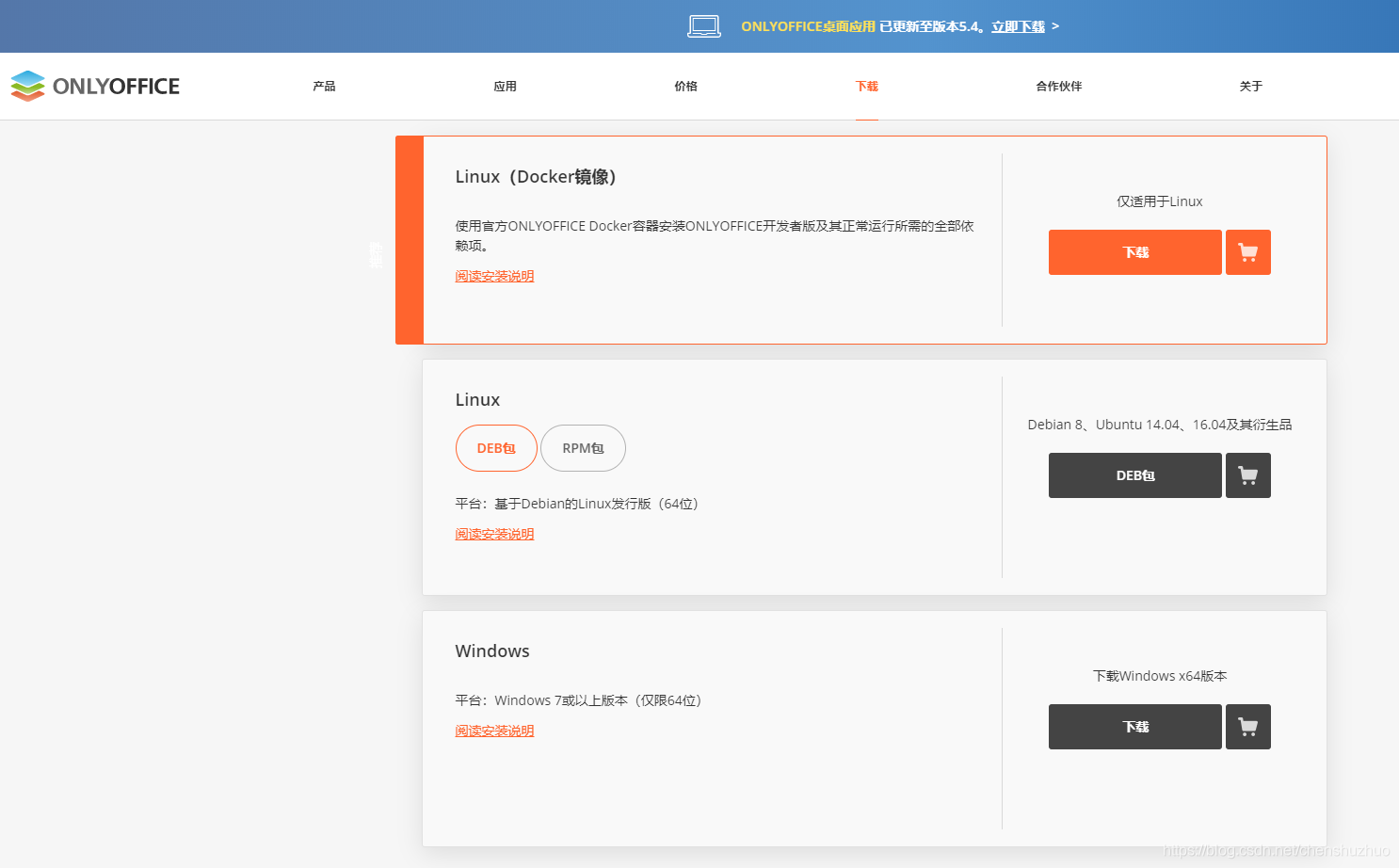1399x868 pixels.
Task: Click the 关于 navigation item
Action: tap(1251, 86)
